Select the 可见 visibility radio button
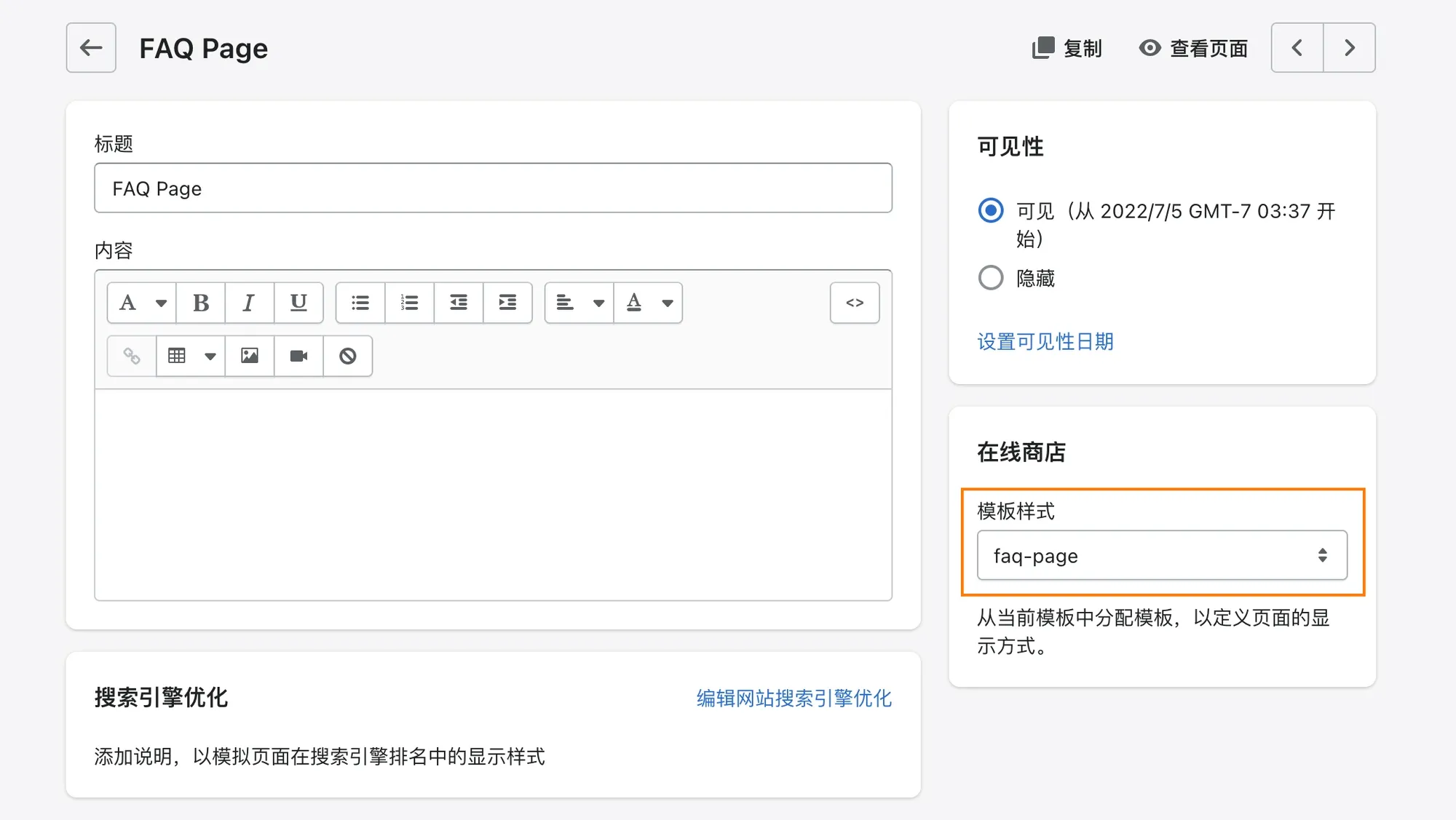 [x=990, y=210]
